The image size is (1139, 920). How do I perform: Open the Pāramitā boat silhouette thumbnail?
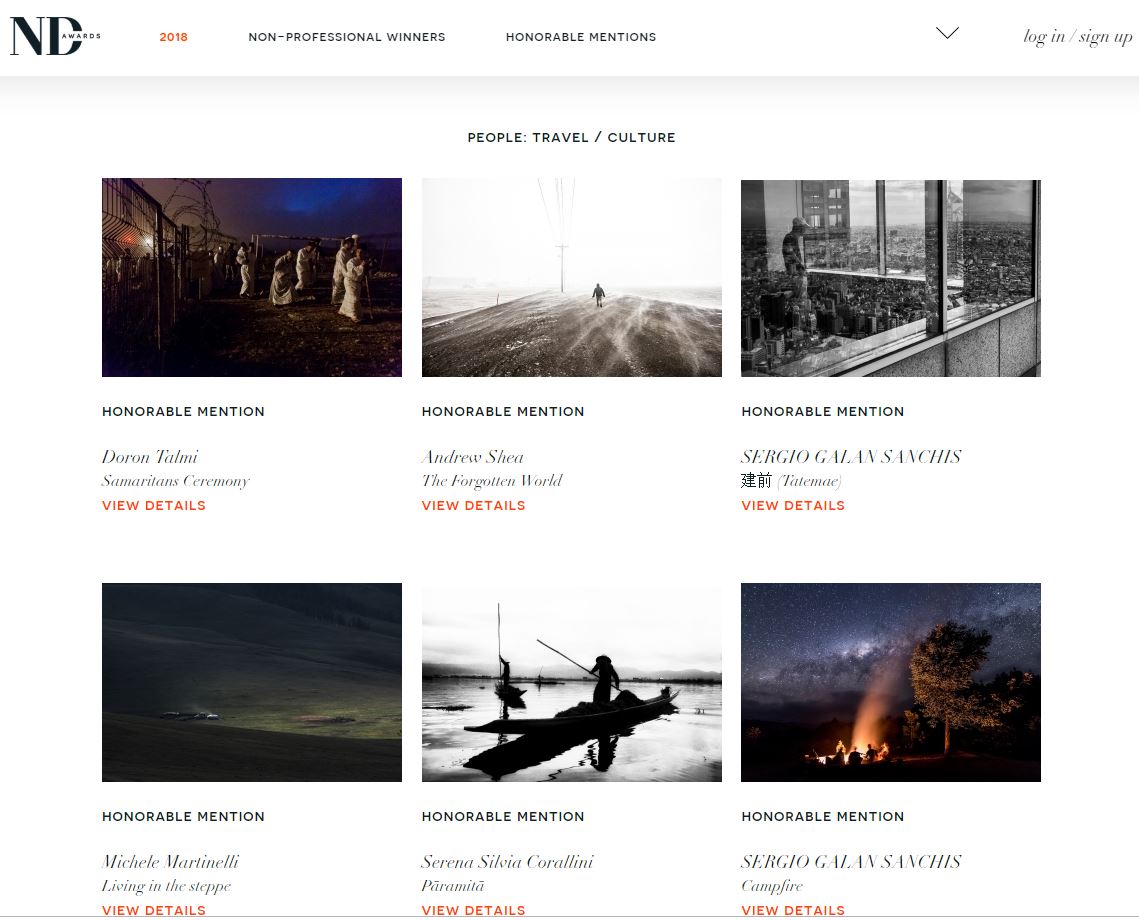pos(571,682)
